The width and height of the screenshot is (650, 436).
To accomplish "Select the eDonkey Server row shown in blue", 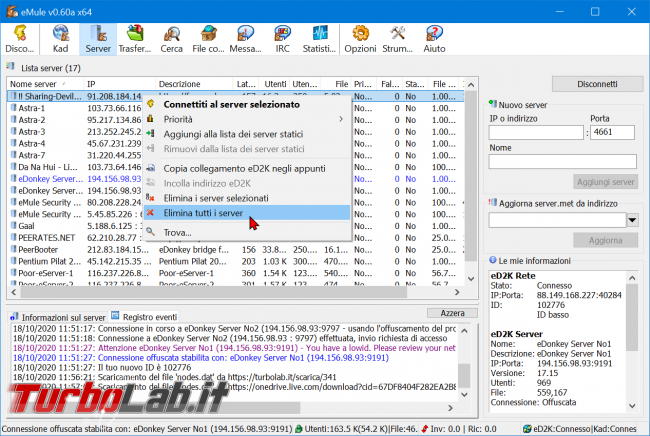I will [x=236, y=179].
